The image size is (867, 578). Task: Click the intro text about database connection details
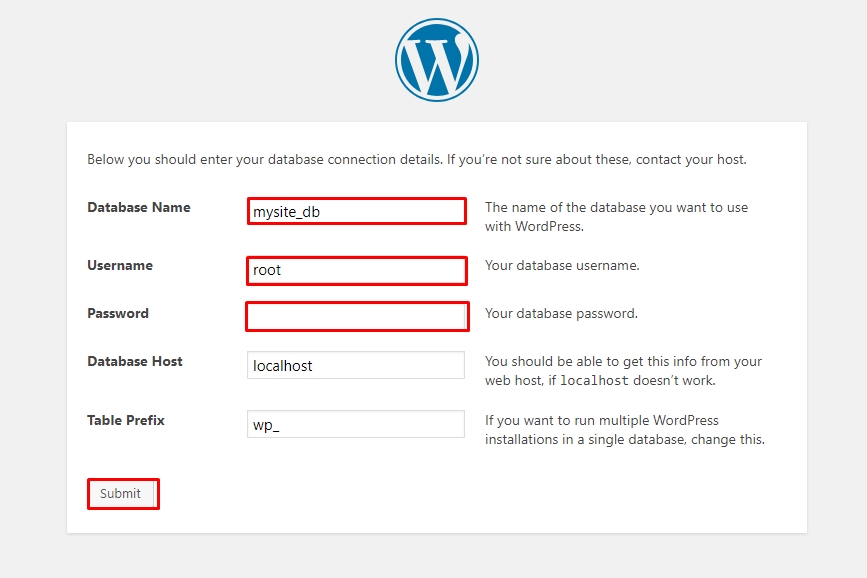[x=417, y=159]
